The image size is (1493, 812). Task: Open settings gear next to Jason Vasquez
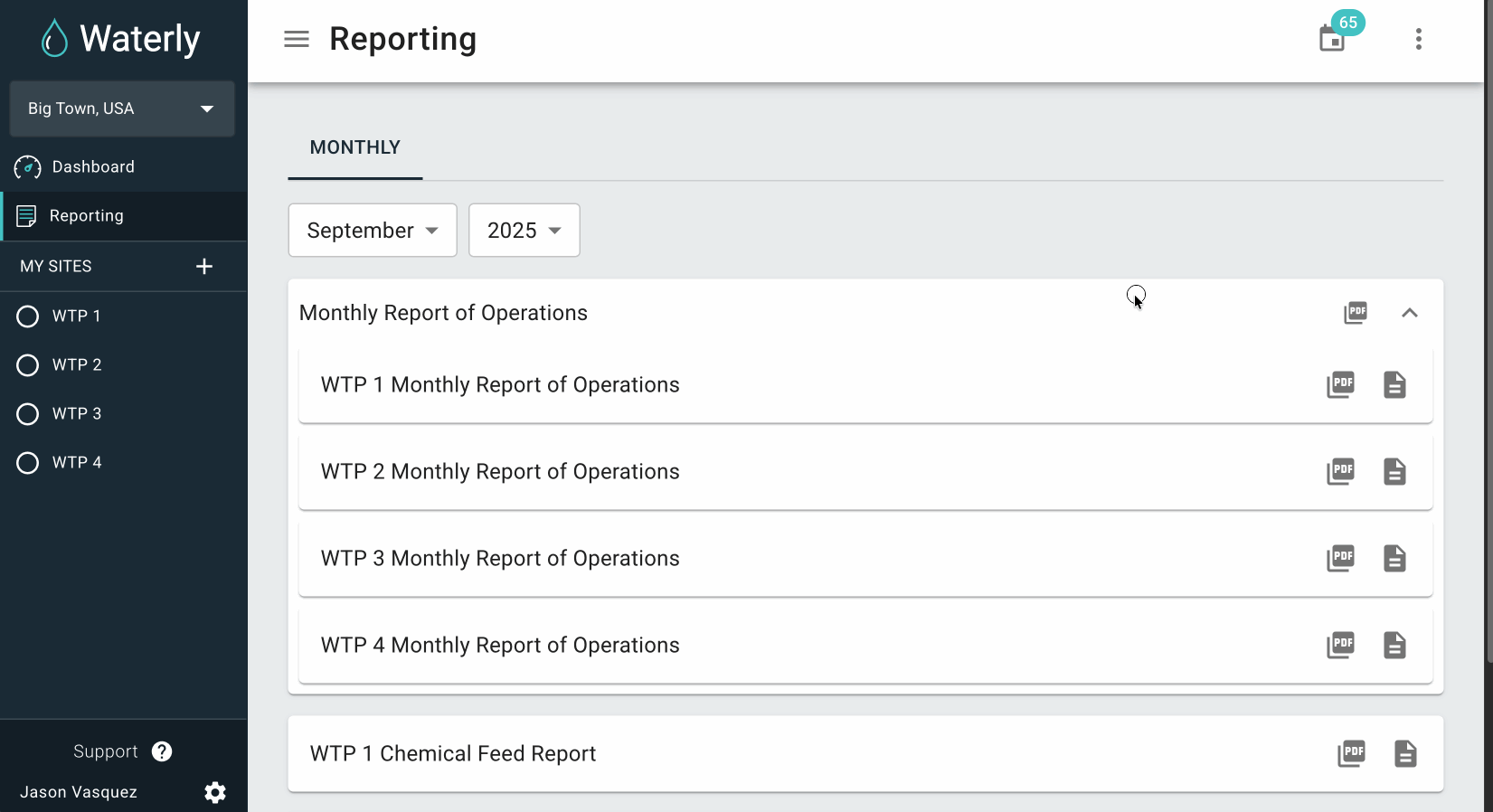tap(215, 792)
